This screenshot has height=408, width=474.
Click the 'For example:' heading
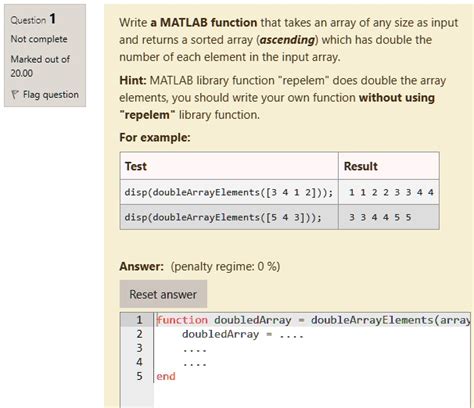pos(155,137)
